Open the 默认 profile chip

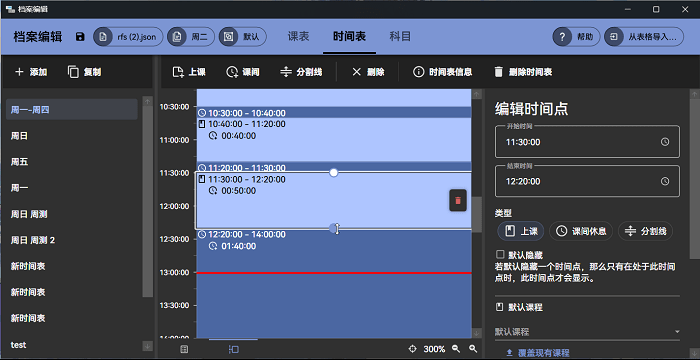pos(242,37)
